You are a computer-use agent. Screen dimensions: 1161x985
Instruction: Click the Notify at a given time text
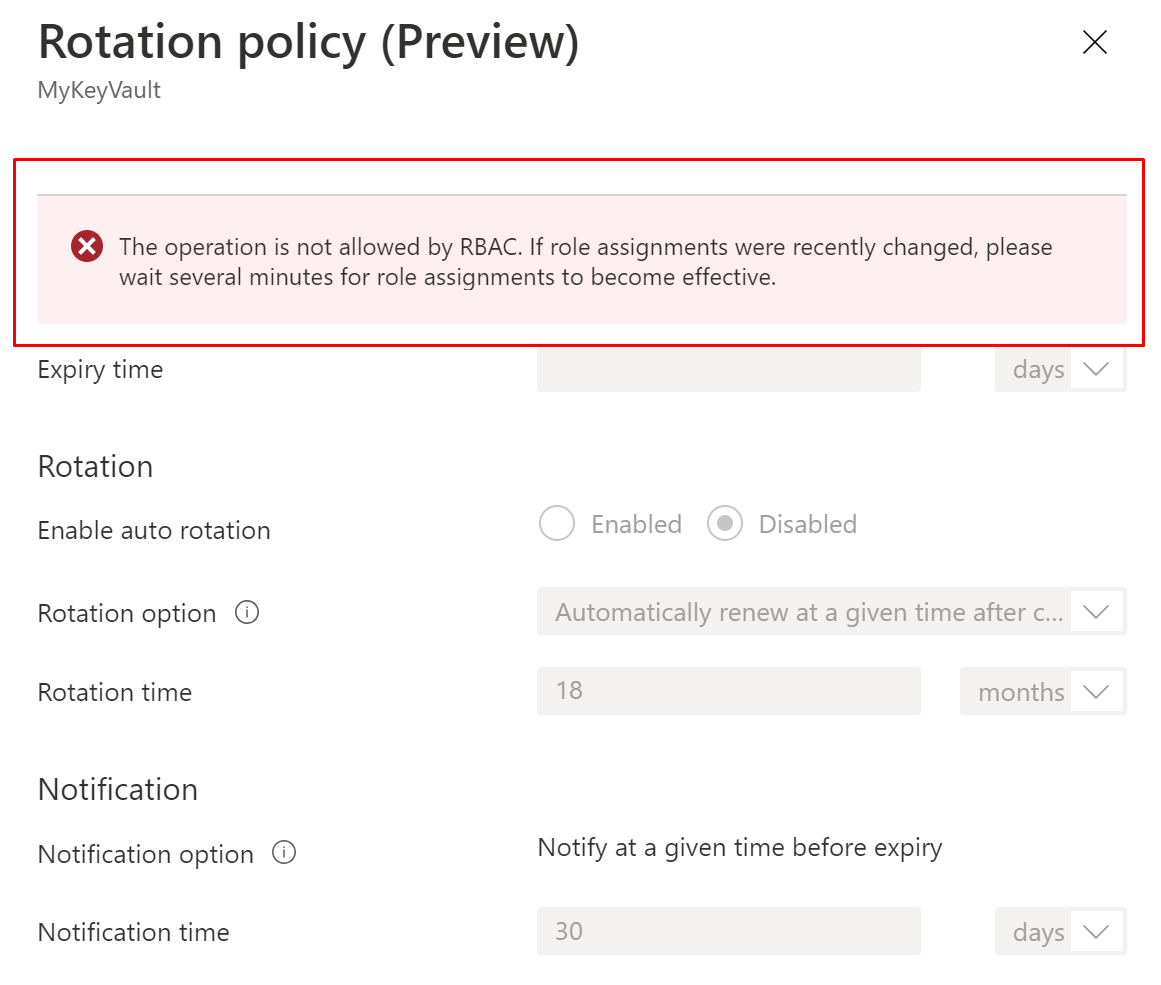click(x=740, y=848)
